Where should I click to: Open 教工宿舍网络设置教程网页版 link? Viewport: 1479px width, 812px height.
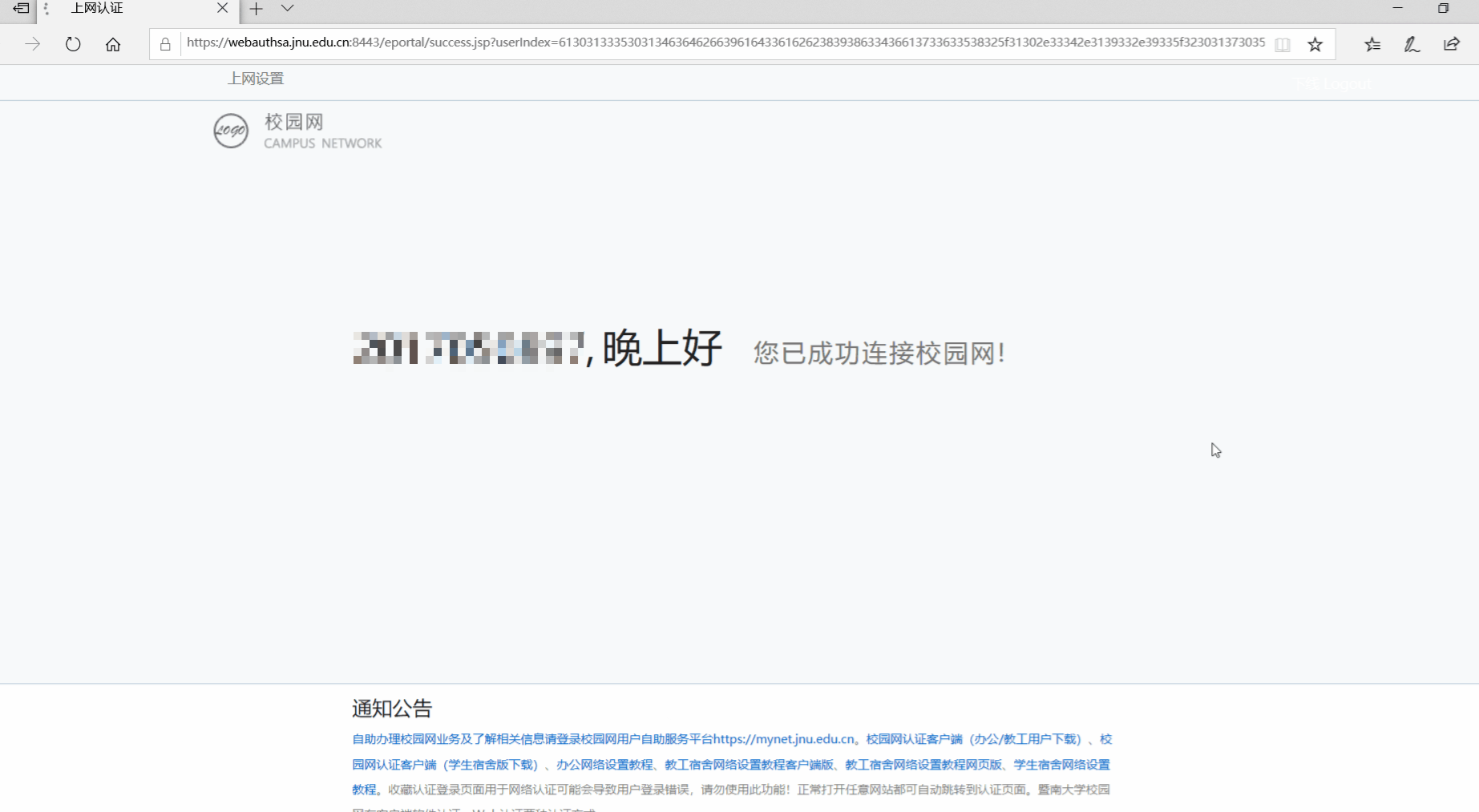pos(923,765)
